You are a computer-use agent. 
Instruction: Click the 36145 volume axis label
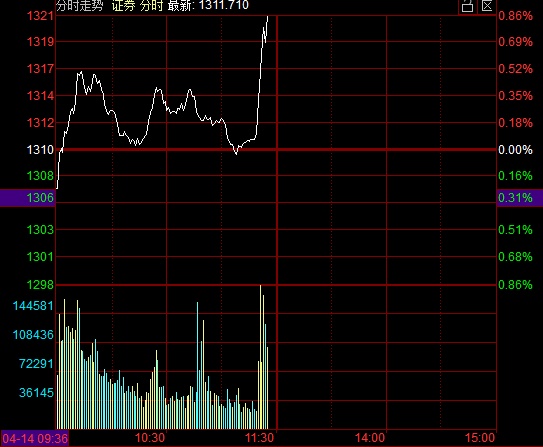tap(36, 393)
